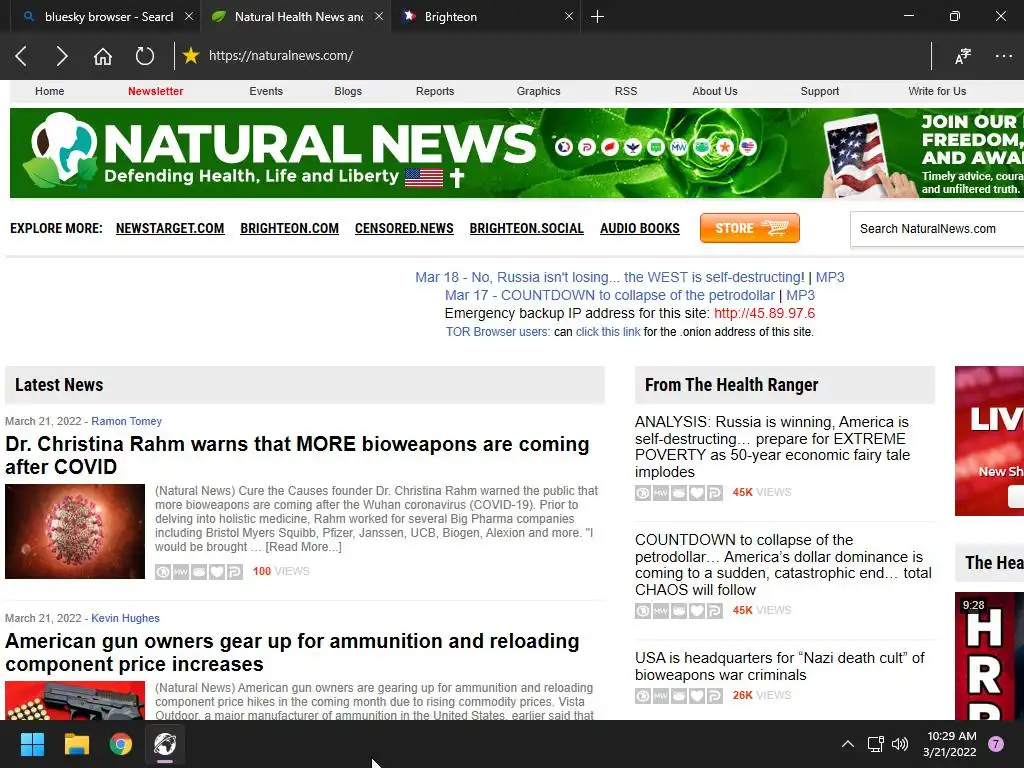Viewport: 1024px width, 768px height.
Task: Follow the BRIGHTEON.COM link
Action: pyautogui.click(x=289, y=229)
